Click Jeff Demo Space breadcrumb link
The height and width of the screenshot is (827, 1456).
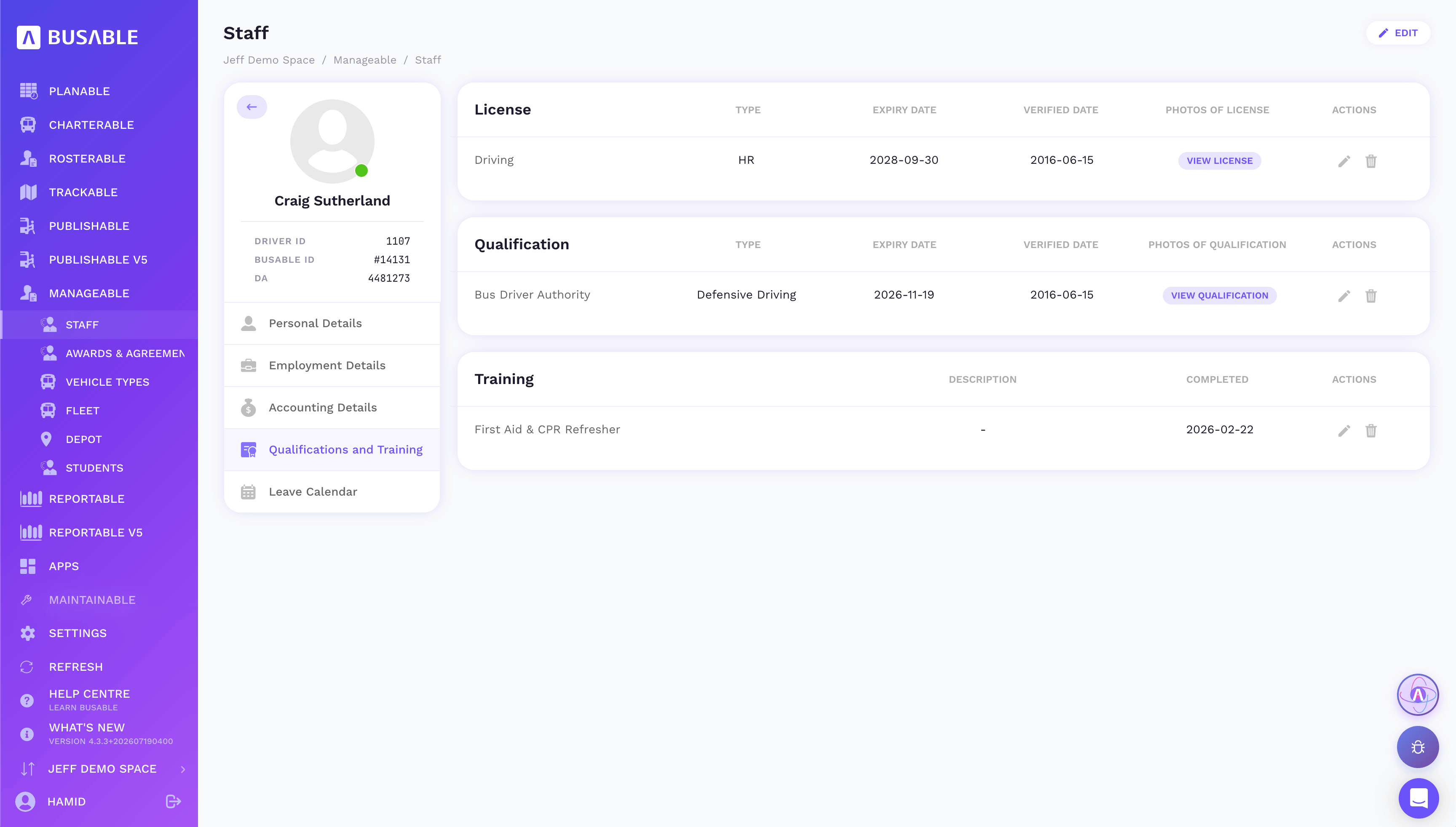(x=269, y=60)
